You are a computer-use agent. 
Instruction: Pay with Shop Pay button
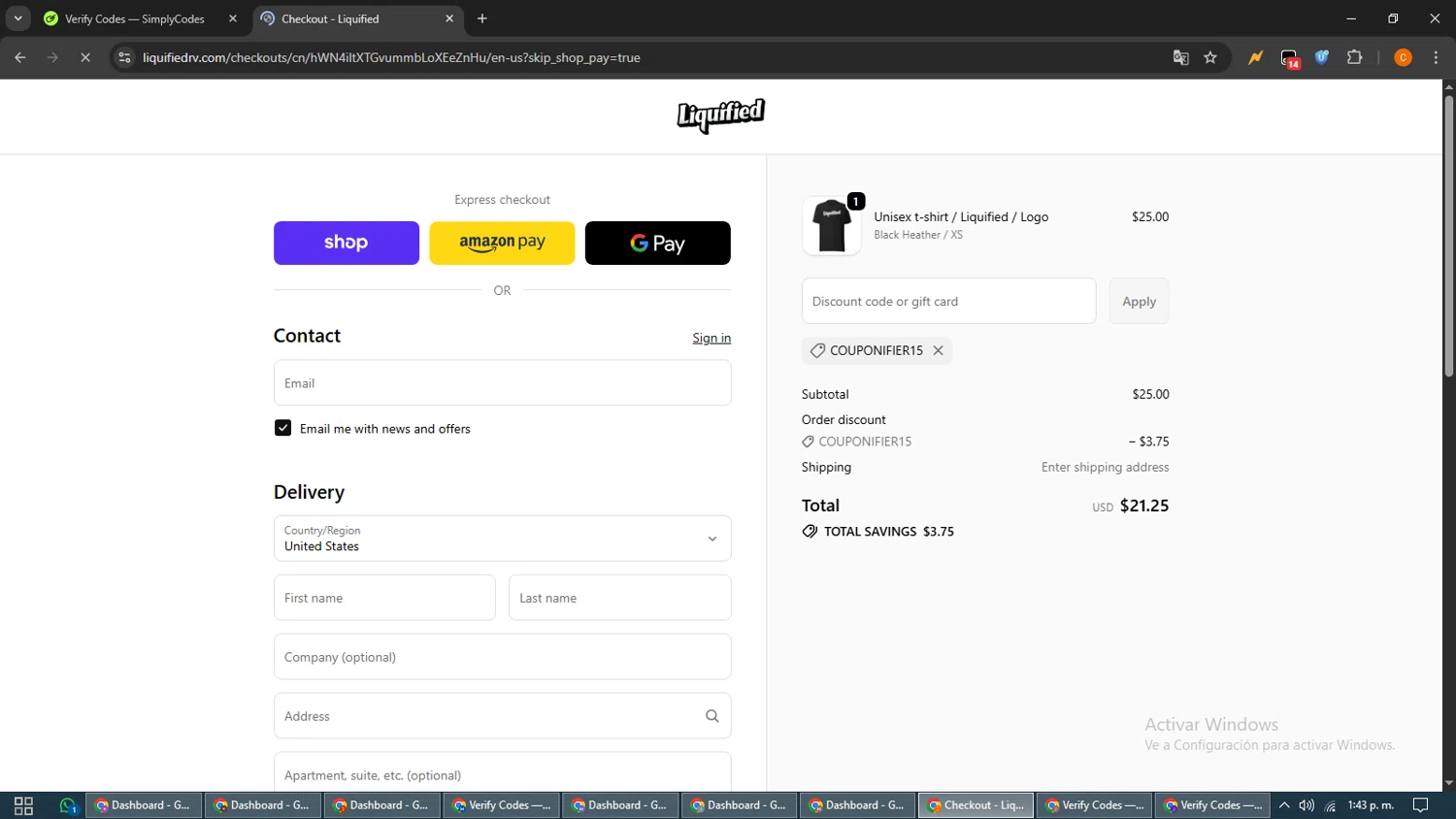(347, 243)
